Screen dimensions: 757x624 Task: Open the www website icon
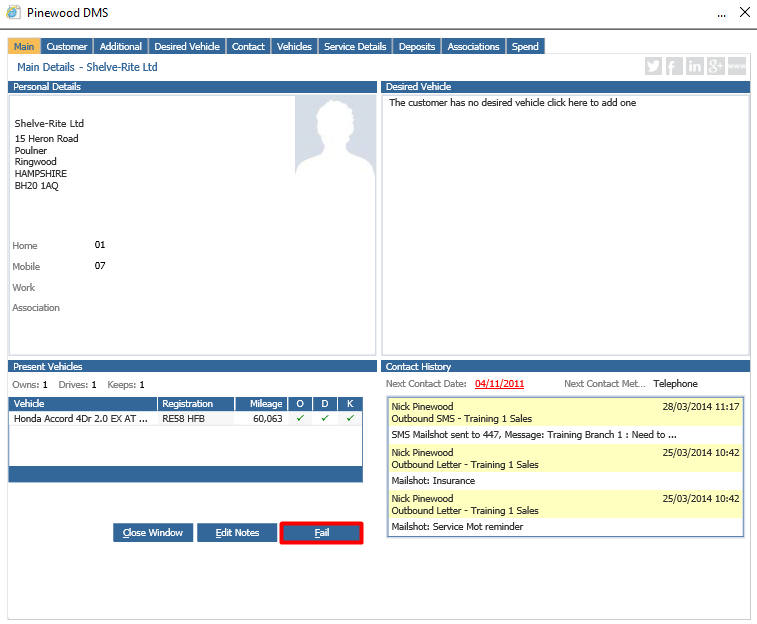pyautogui.click(x=737, y=66)
